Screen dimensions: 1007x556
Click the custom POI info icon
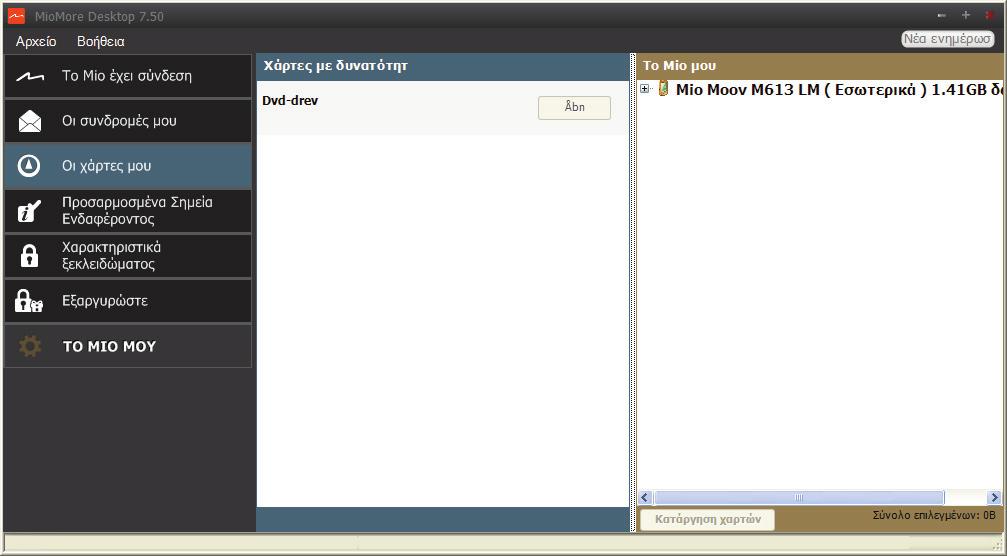click(x=29, y=211)
